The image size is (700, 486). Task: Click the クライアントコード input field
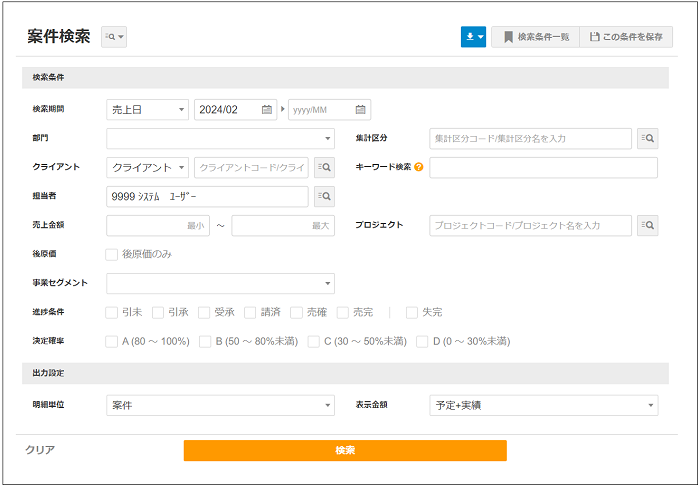(x=251, y=167)
